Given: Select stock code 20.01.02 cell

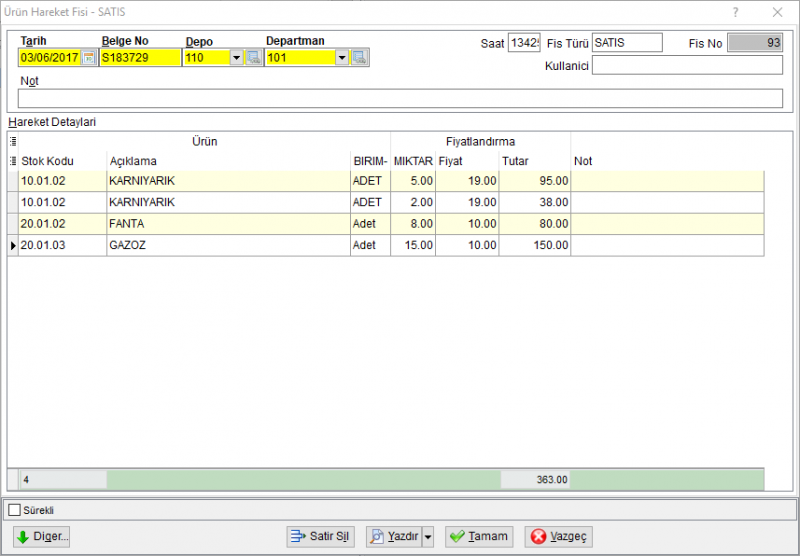Looking at the screenshot, I should 62,224.
